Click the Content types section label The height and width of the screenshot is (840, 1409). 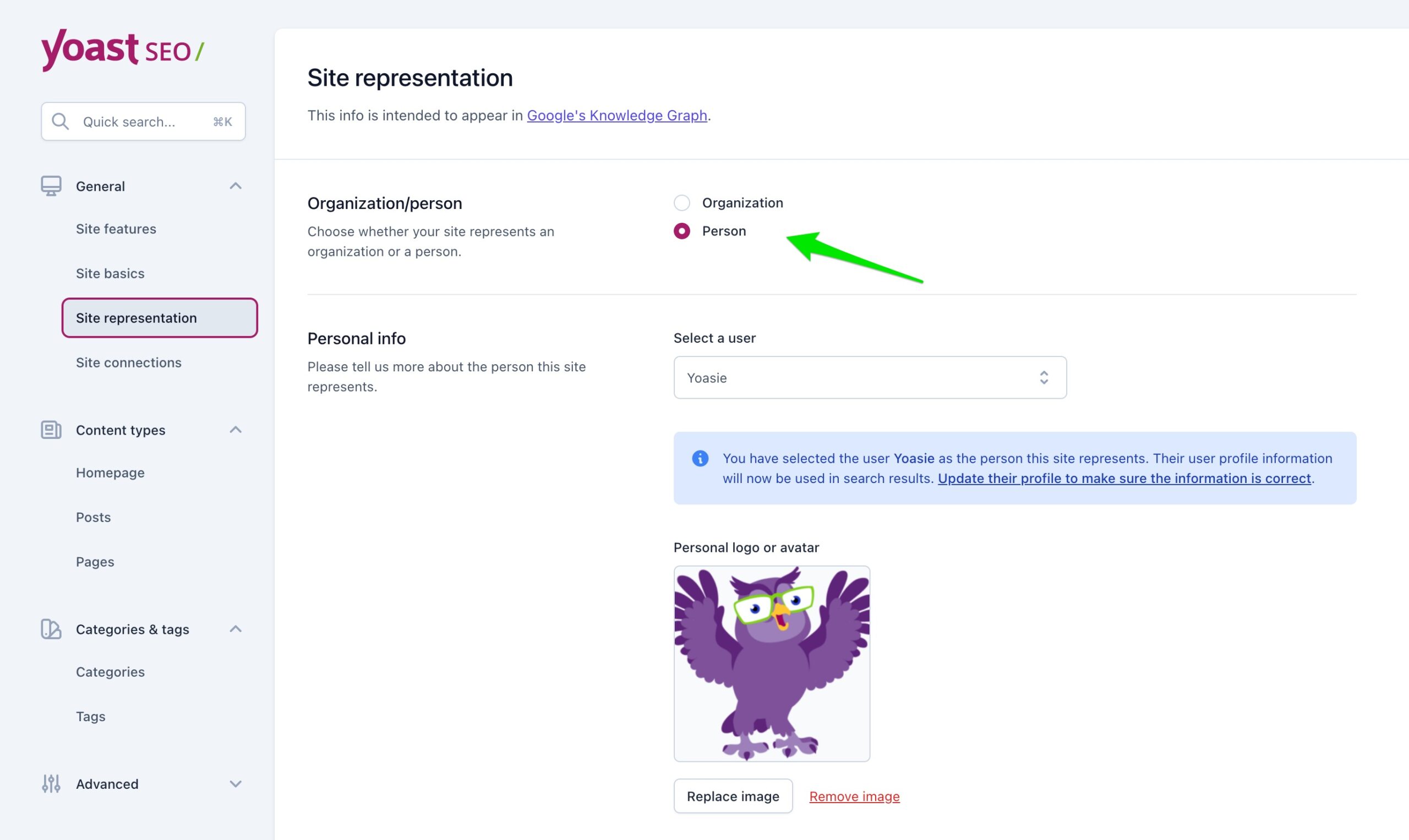pyautogui.click(x=121, y=430)
